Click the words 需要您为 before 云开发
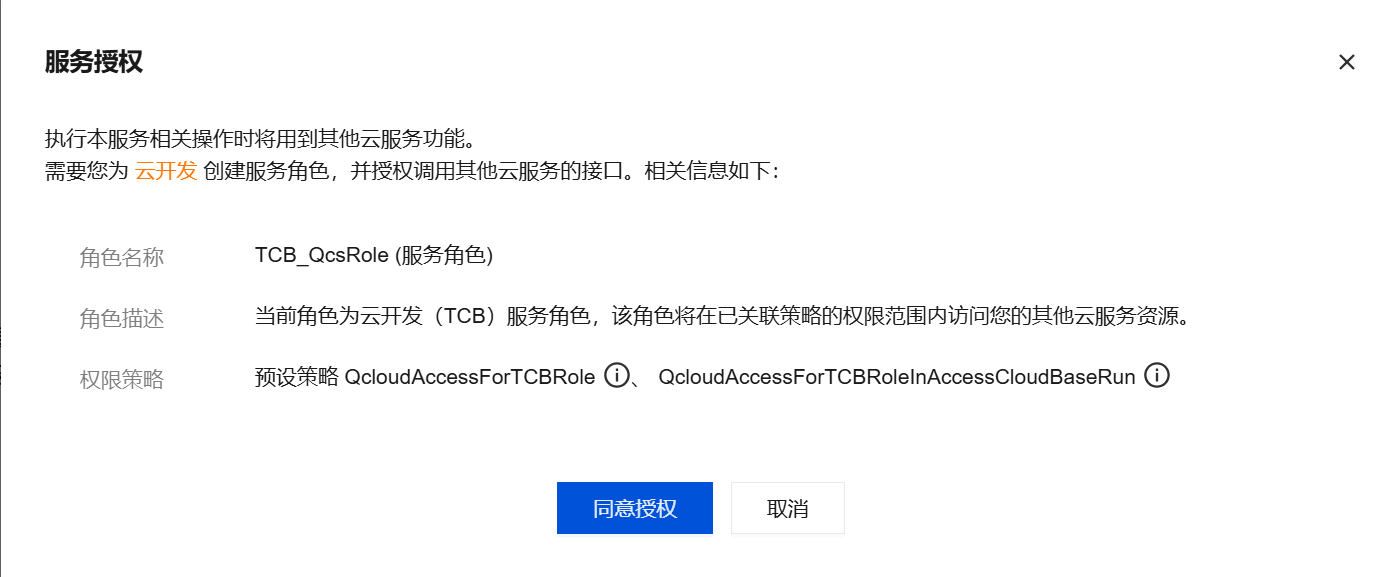Viewport: 1399px width, 577px height. [x=87, y=171]
